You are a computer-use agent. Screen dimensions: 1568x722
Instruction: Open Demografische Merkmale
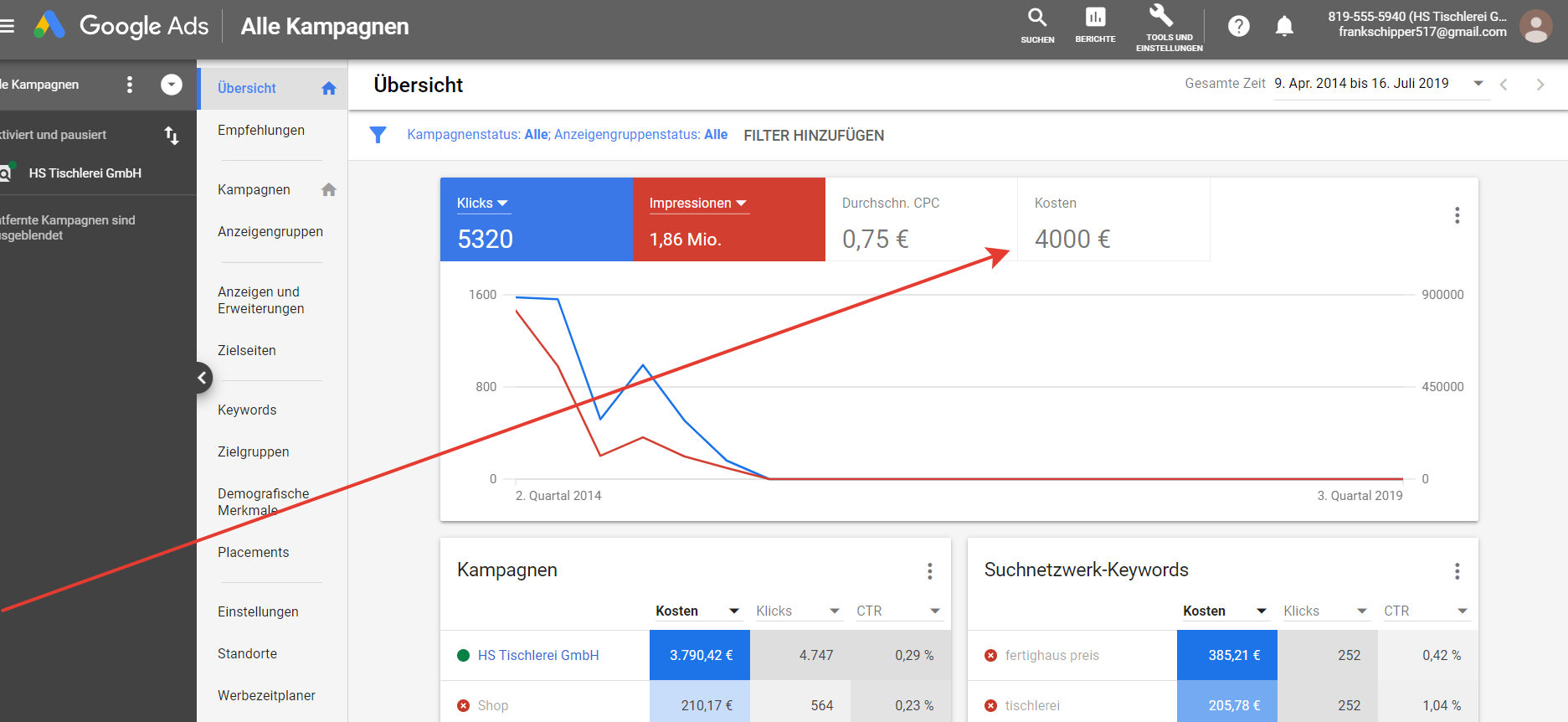pos(264,503)
